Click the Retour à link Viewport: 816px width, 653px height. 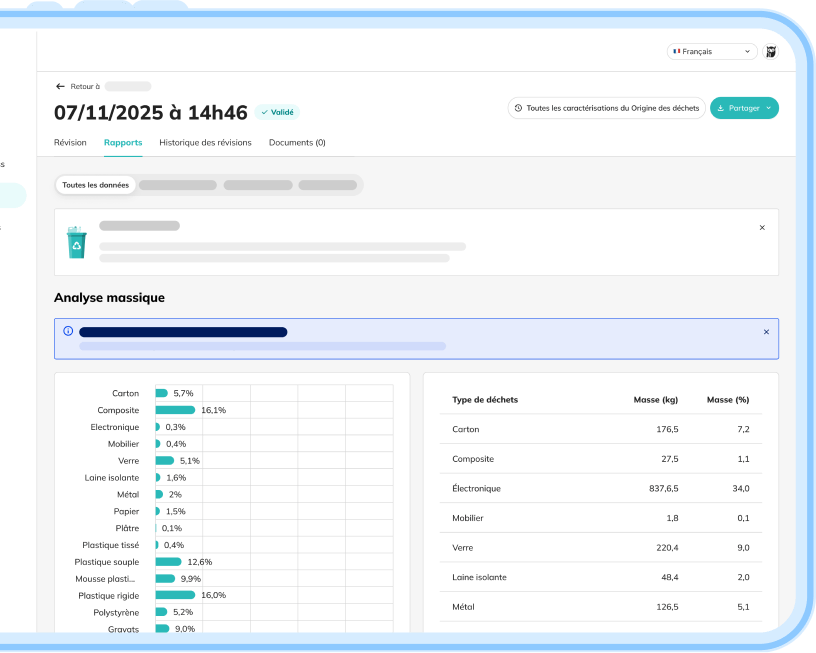(85, 86)
